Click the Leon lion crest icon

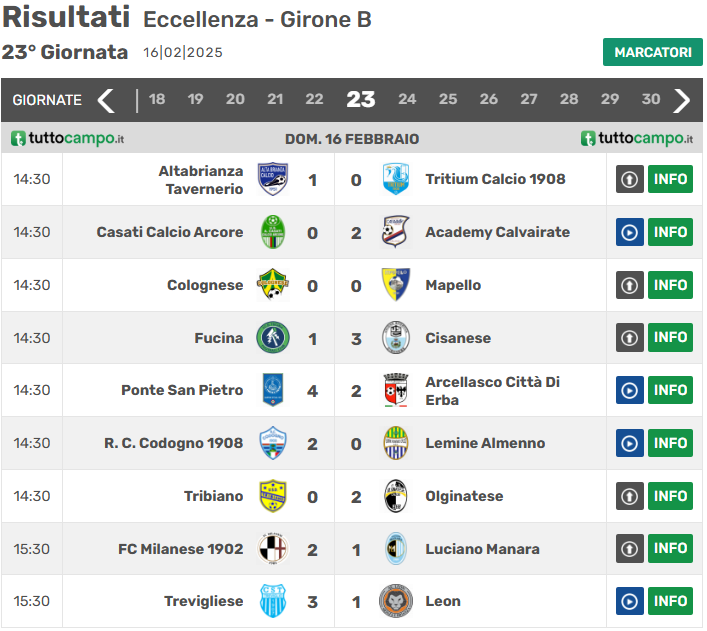coord(396,601)
